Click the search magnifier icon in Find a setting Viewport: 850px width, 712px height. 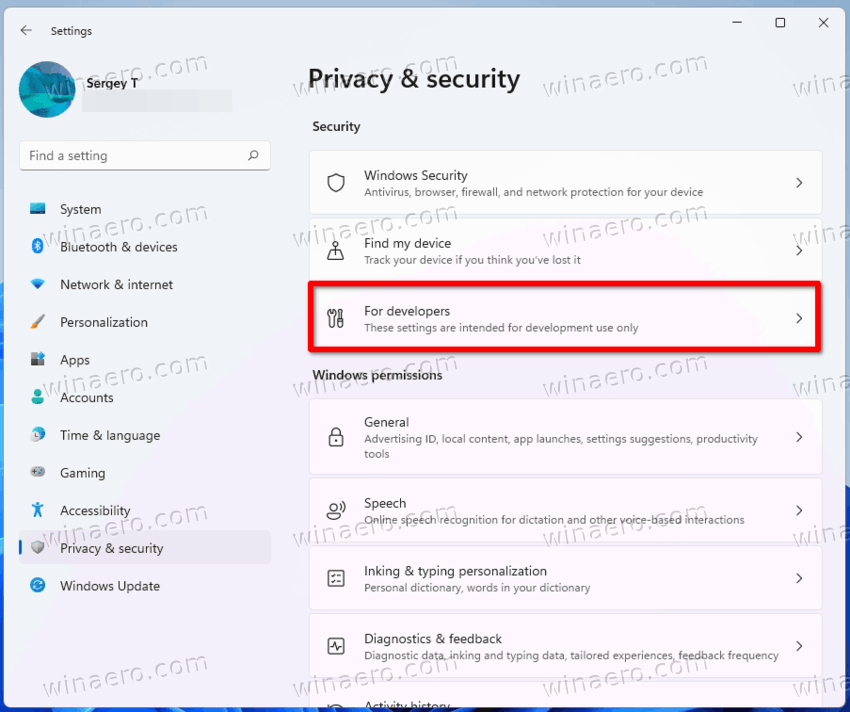[x=253, y=156]
